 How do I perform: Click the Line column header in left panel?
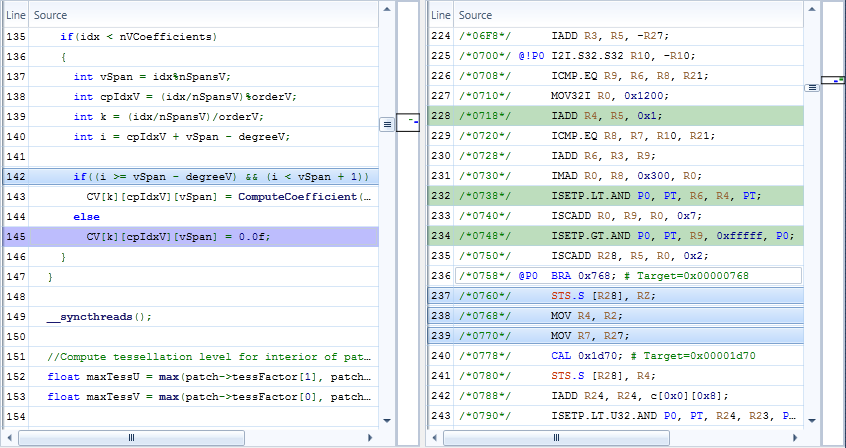(16, 15)
